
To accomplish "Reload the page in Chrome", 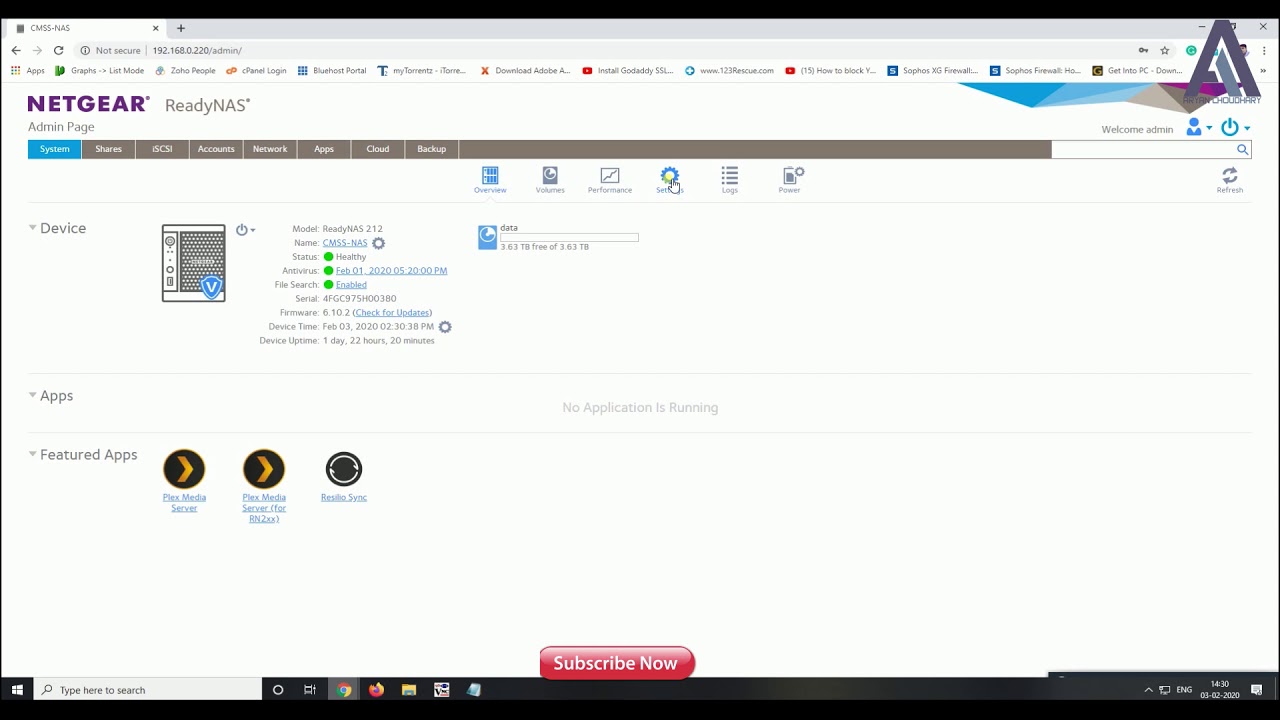I will tap(58, 50).
